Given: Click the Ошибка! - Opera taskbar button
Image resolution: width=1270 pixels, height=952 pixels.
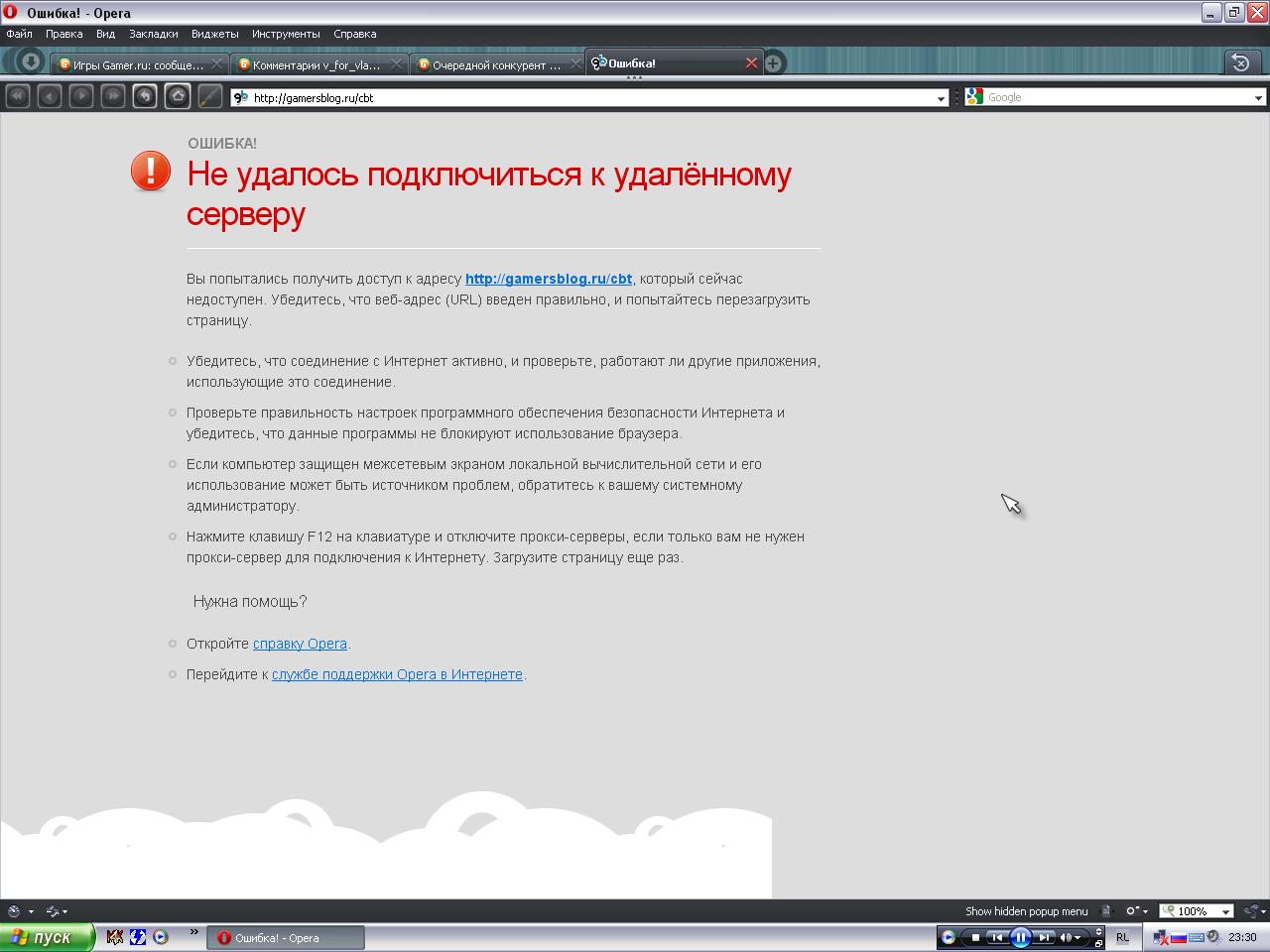Looking at the screenshot, I should click(286, 938).
